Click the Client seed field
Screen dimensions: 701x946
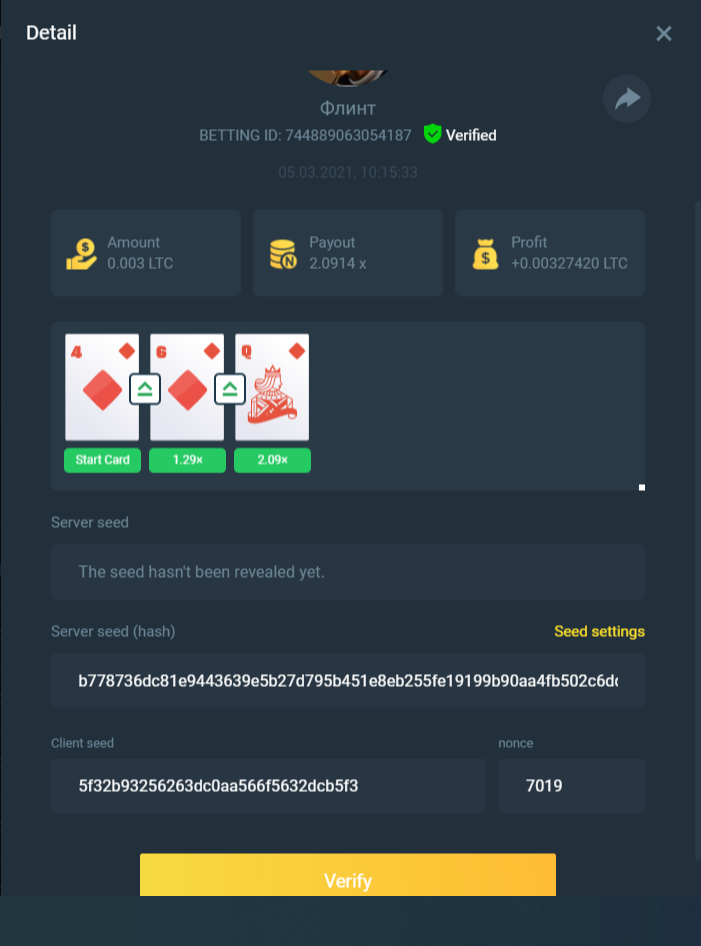(x=268, y=786)
